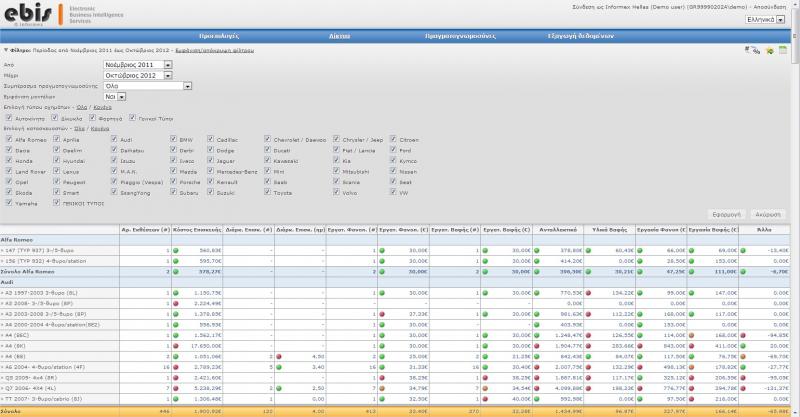Uncheck the Alfa Romeo manufacturer checkbox
The width and height of the screenshot is (800, 417).
coord(9,139)
